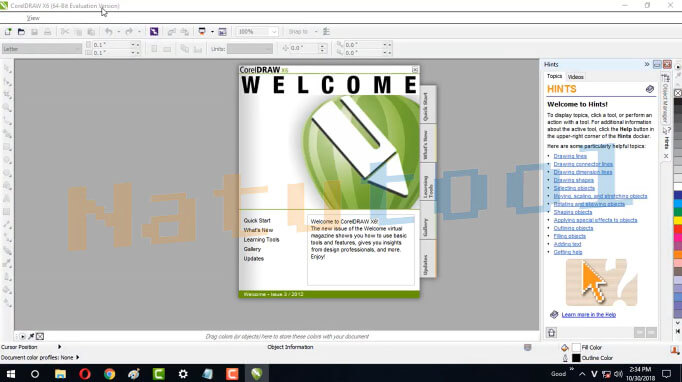The width and height of the screenshot is (682, 382).
Task: Collapse the Hints docker with double chevron
Action: [647, 64]
